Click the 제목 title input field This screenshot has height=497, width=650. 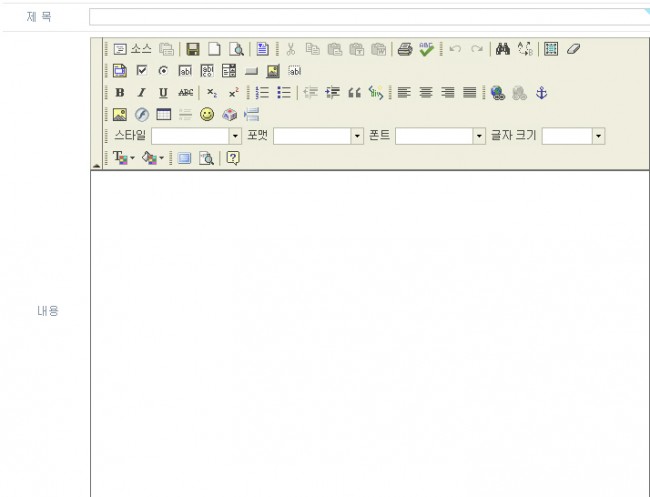click(x=369, y=17)
